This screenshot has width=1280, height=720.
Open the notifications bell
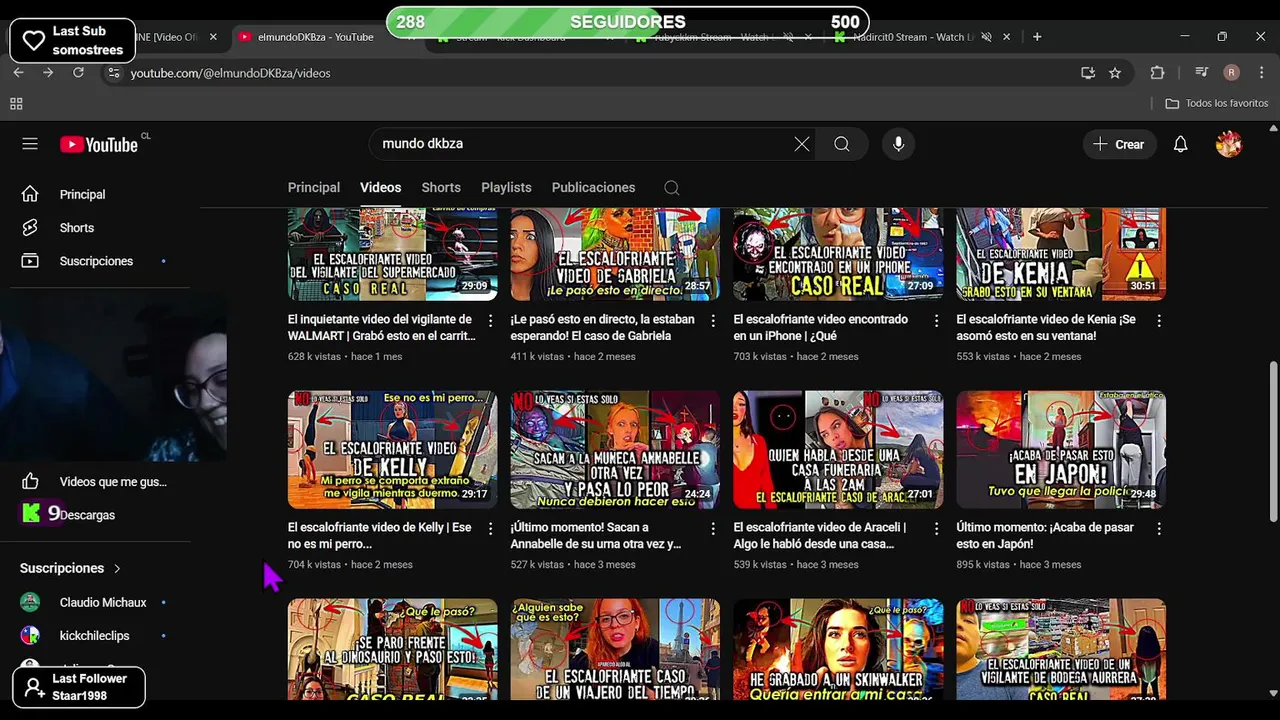(x=1180, y=144)
